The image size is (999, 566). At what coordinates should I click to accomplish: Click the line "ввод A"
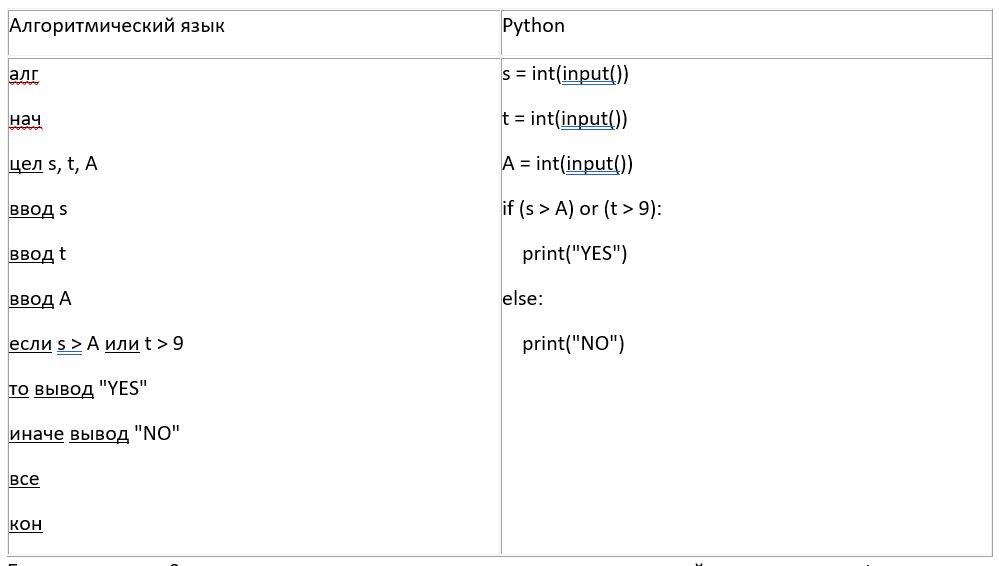(40, 299)
